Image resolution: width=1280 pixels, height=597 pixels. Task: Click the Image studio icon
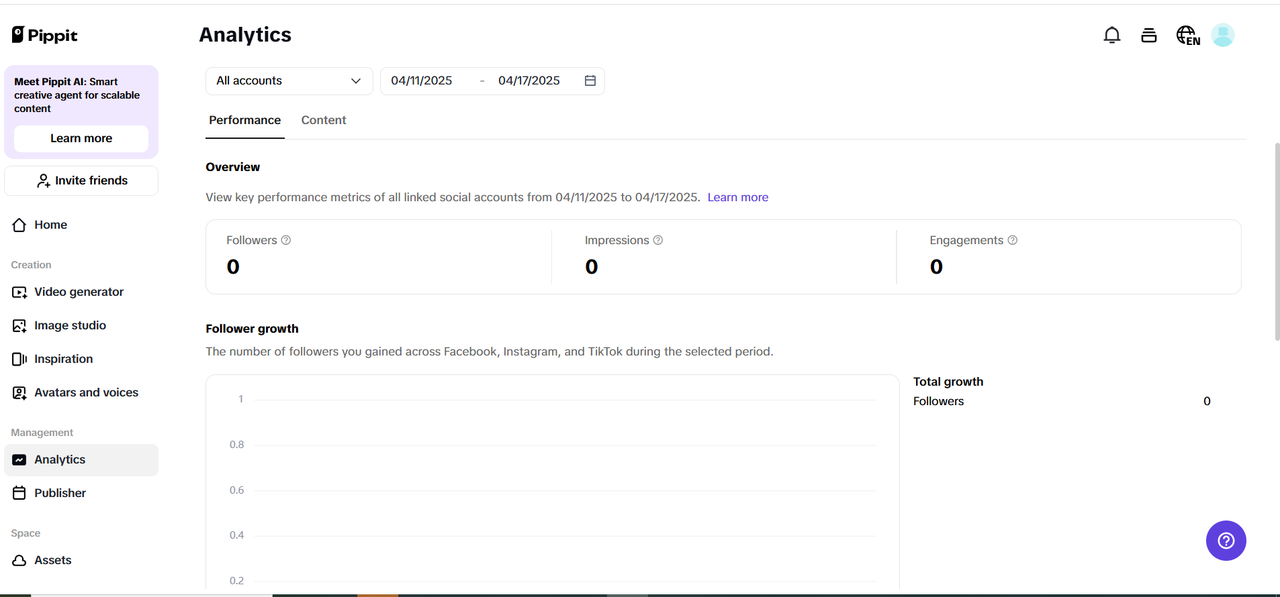[x=19, y=326]
